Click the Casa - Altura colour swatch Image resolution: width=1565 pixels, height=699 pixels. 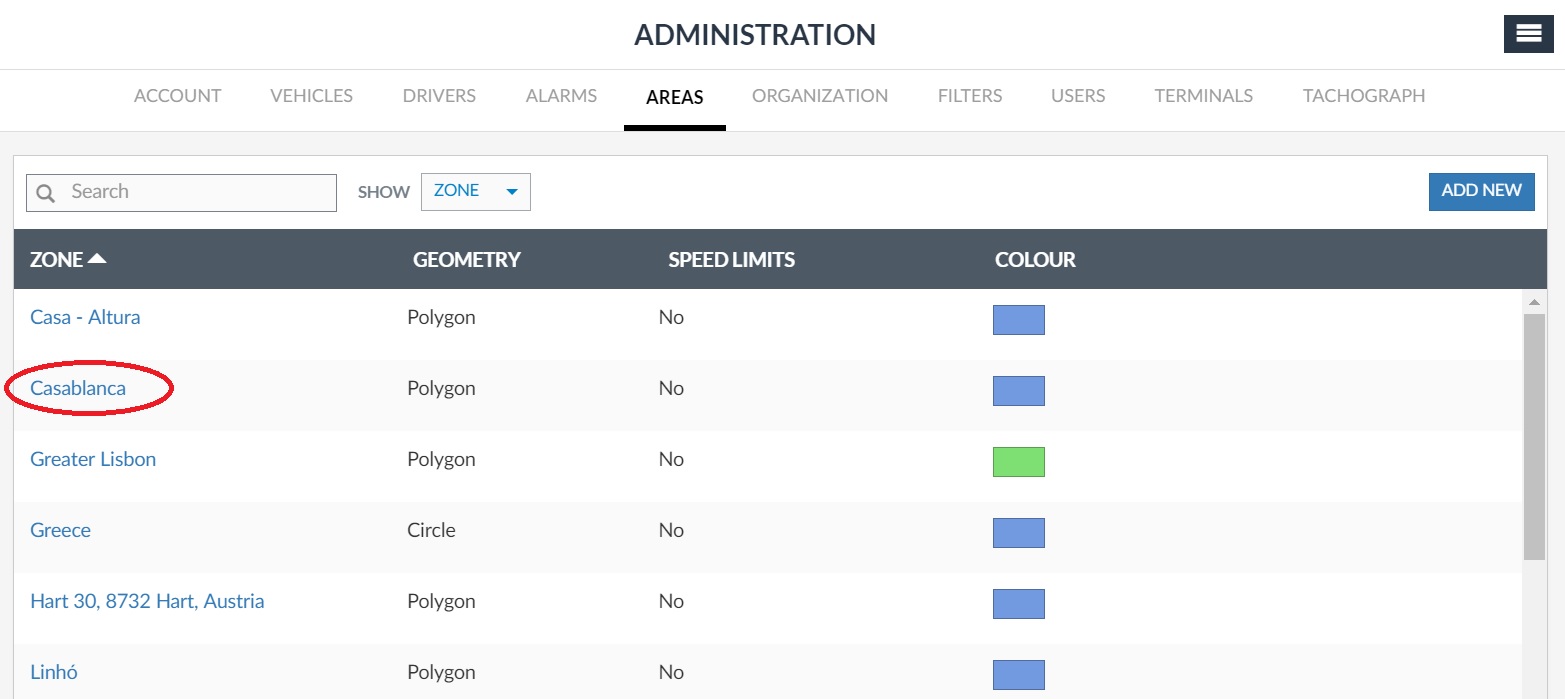[x=1018, y=320]
